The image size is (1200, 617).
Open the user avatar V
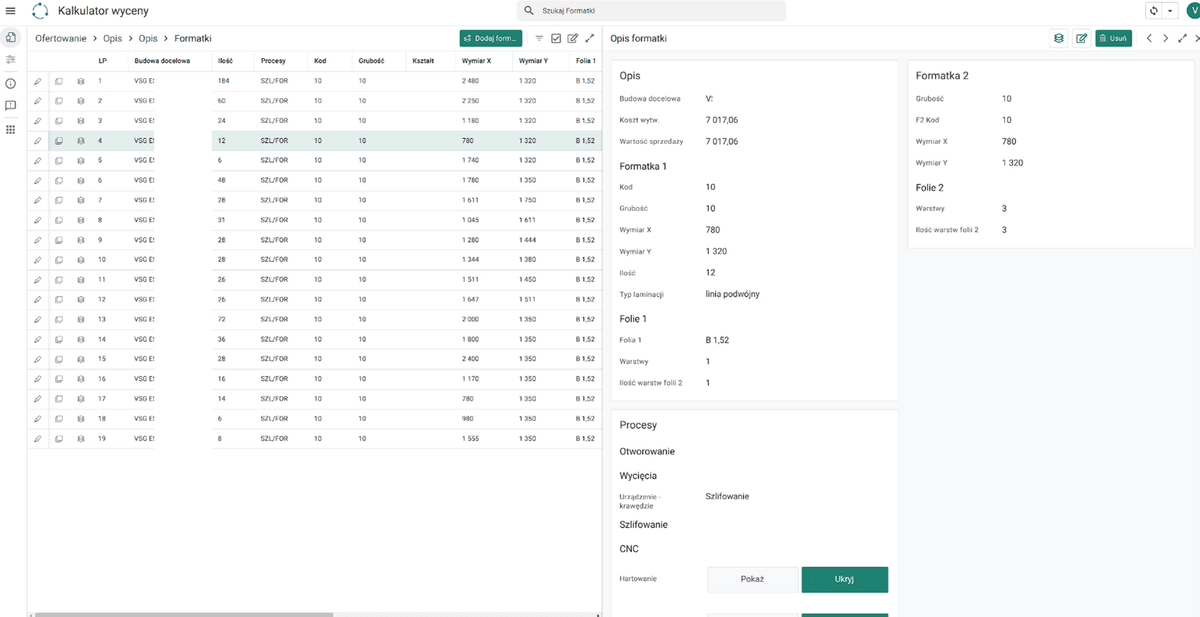tap(1194, 10)
